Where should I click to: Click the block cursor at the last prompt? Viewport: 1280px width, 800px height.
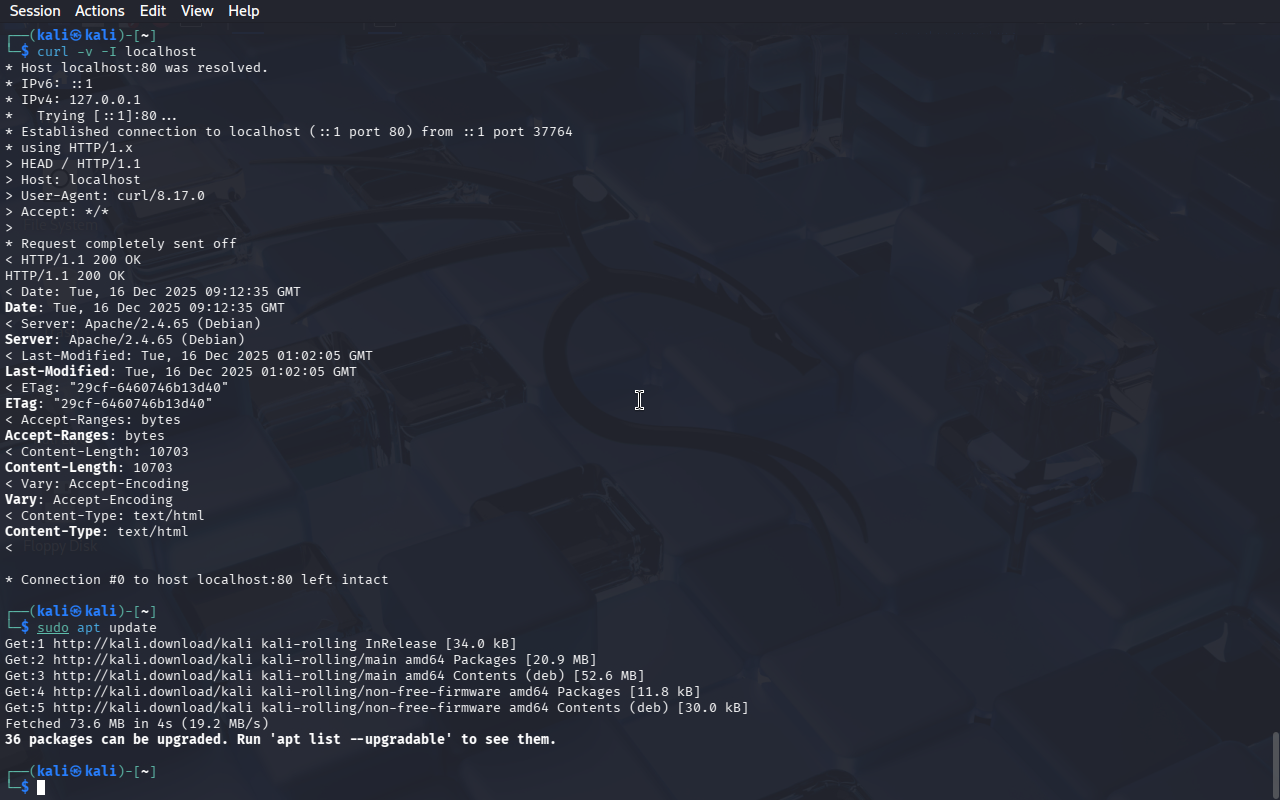41,788
